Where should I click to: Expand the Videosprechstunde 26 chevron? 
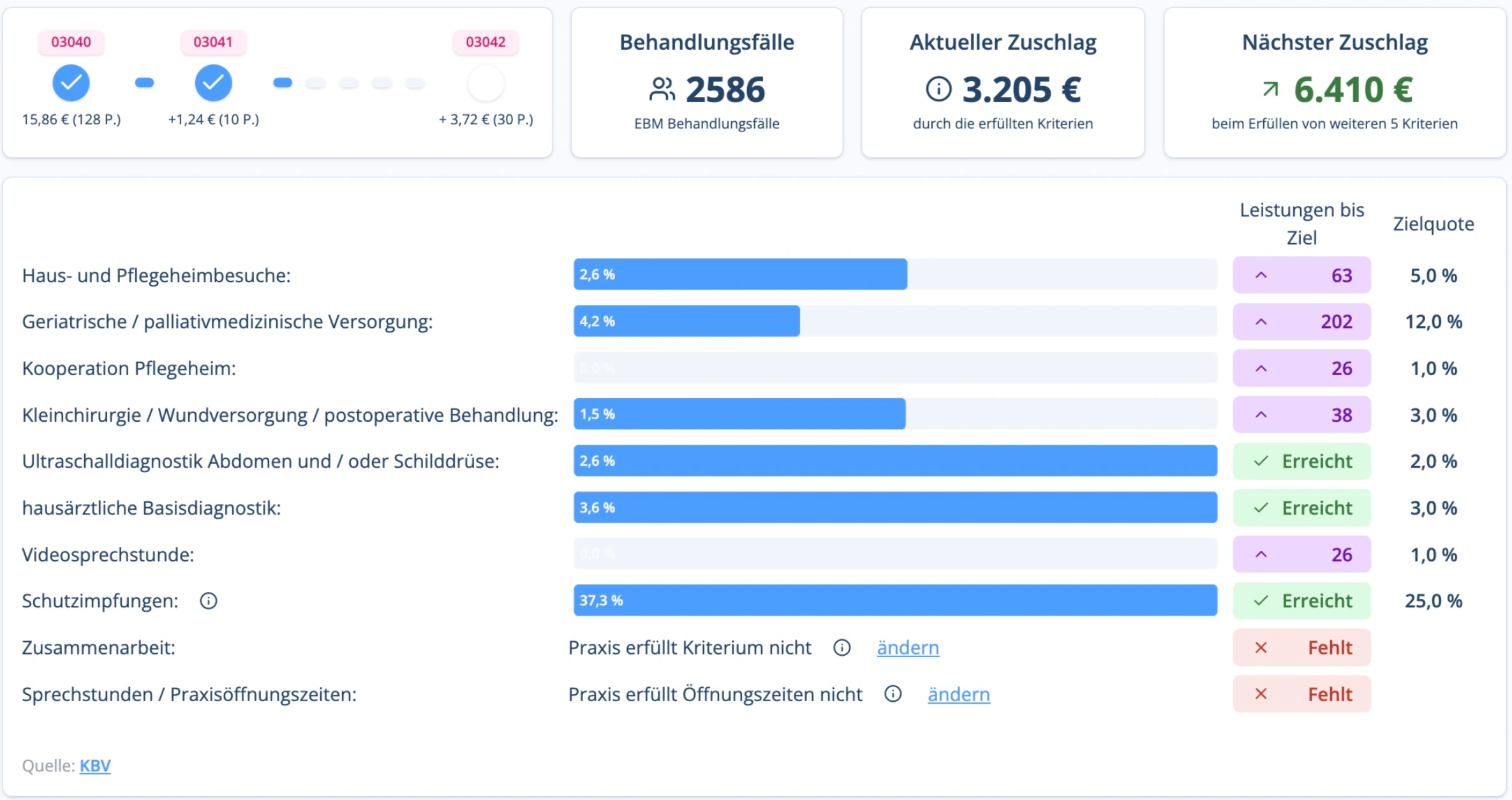pos(1261,554)
